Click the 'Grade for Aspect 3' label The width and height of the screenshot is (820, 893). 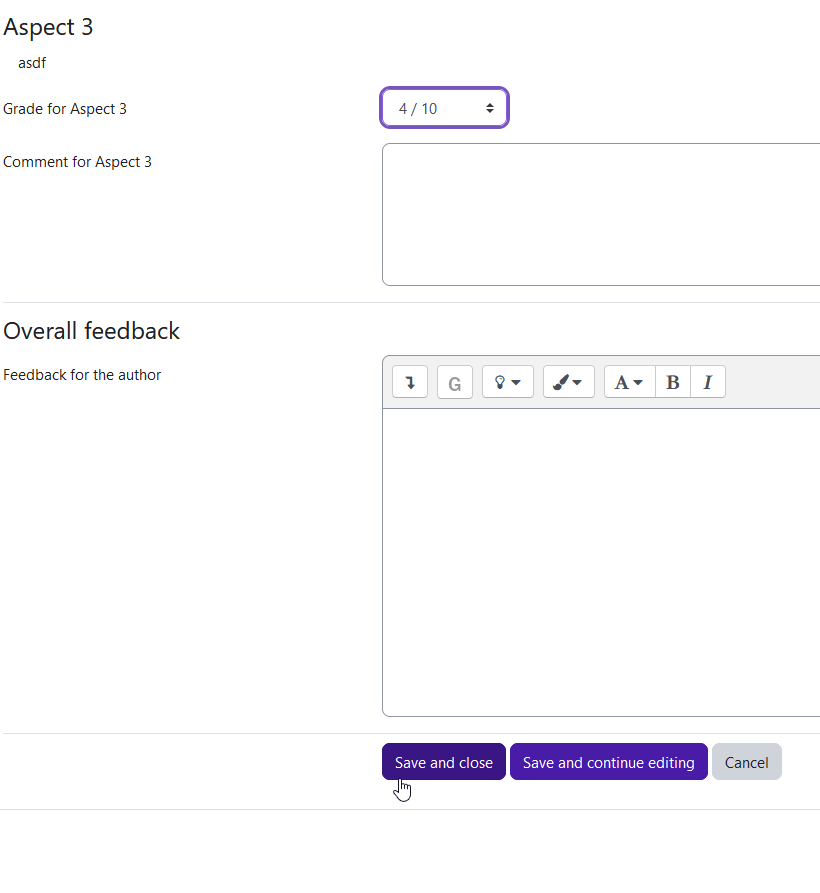65,109
